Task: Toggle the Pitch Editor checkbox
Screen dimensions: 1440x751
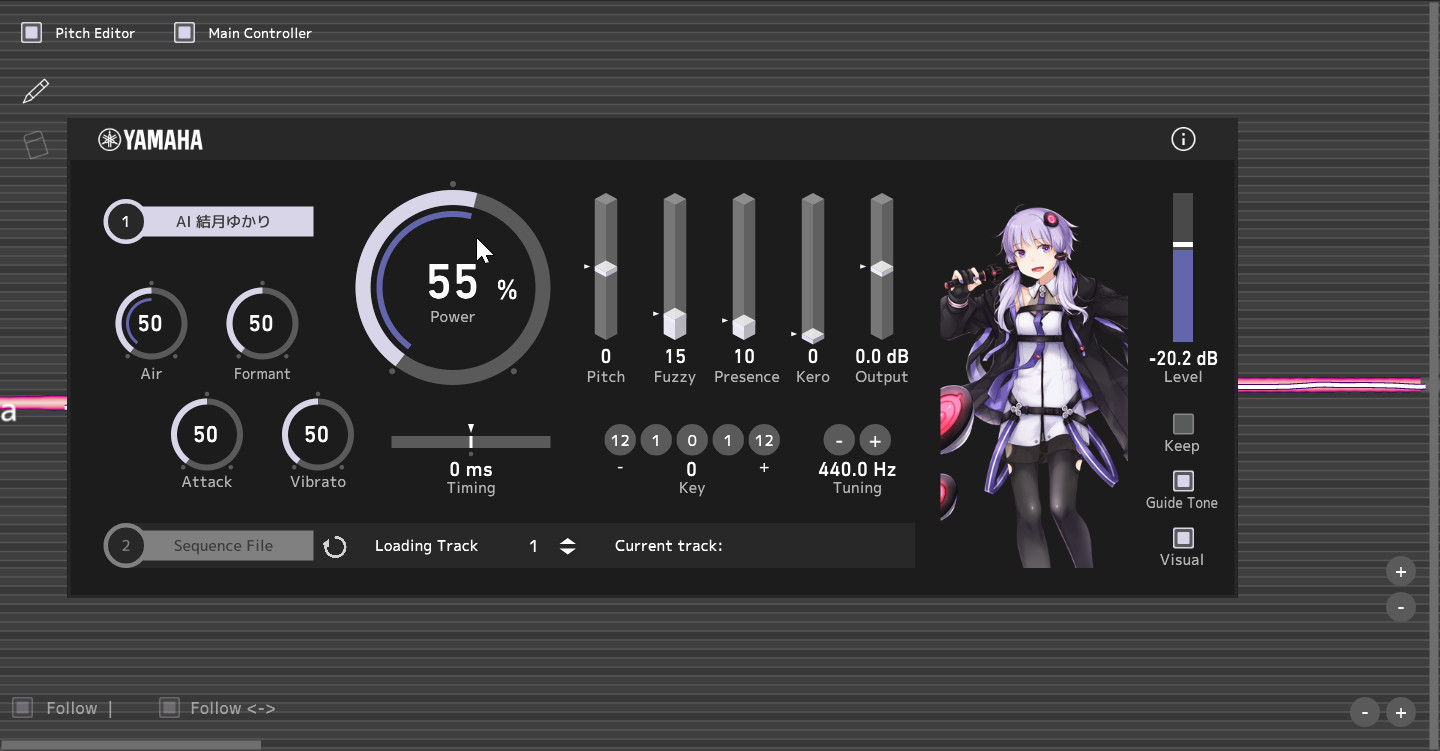Action: pos(32,33)
